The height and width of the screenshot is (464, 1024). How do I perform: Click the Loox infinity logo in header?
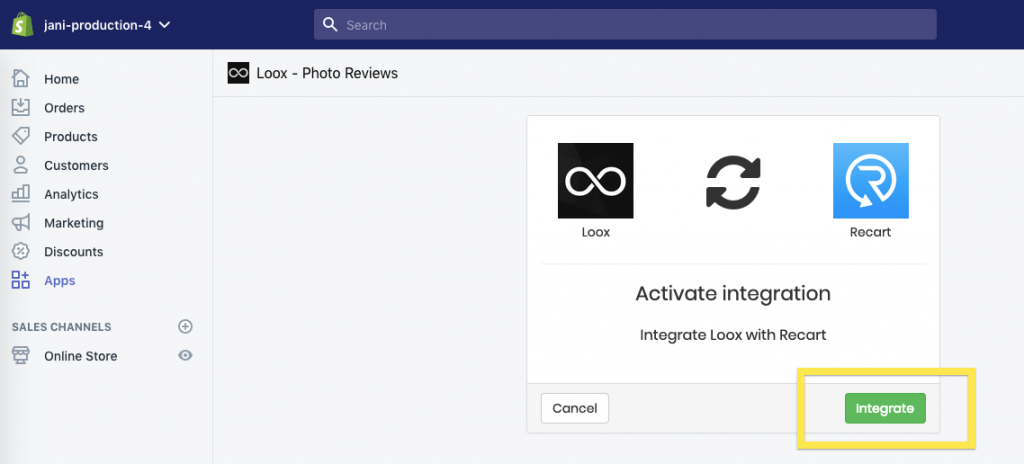coord(238,73)
